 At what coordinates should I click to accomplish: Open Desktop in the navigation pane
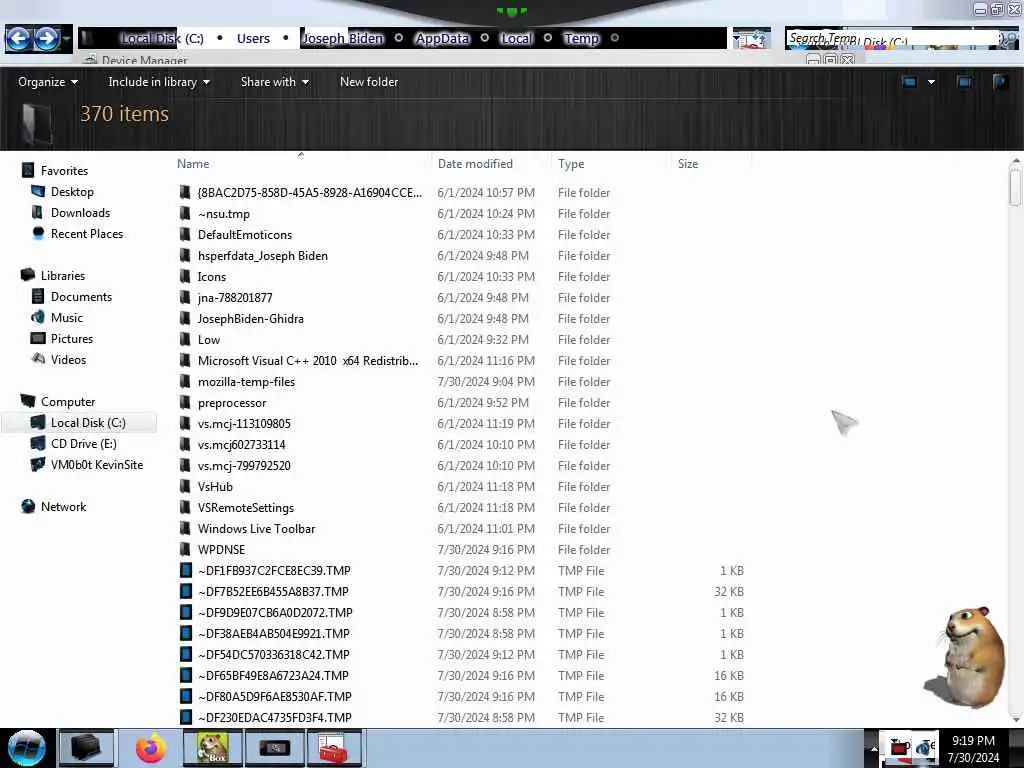(72, 192)
